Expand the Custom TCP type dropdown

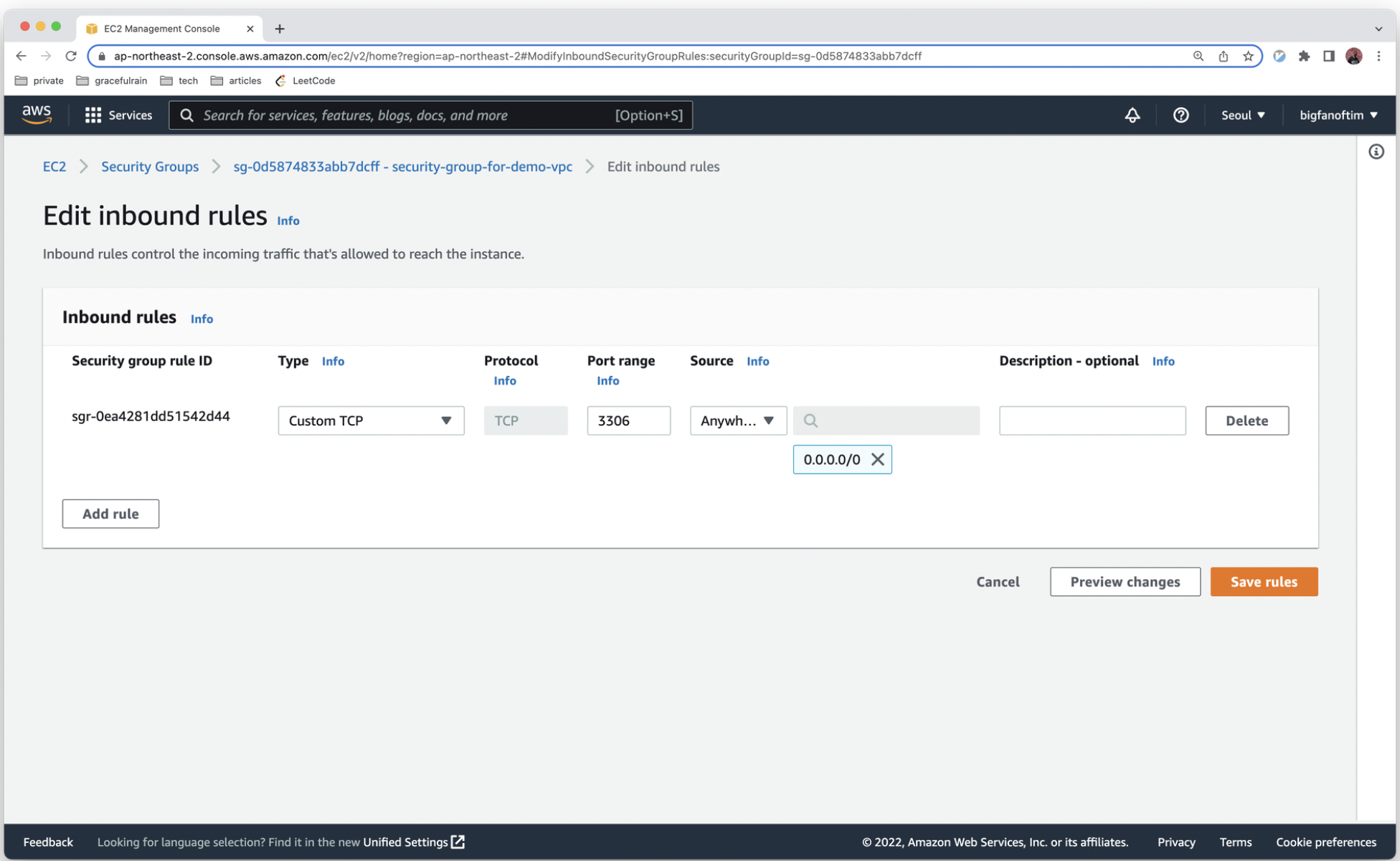371,420
